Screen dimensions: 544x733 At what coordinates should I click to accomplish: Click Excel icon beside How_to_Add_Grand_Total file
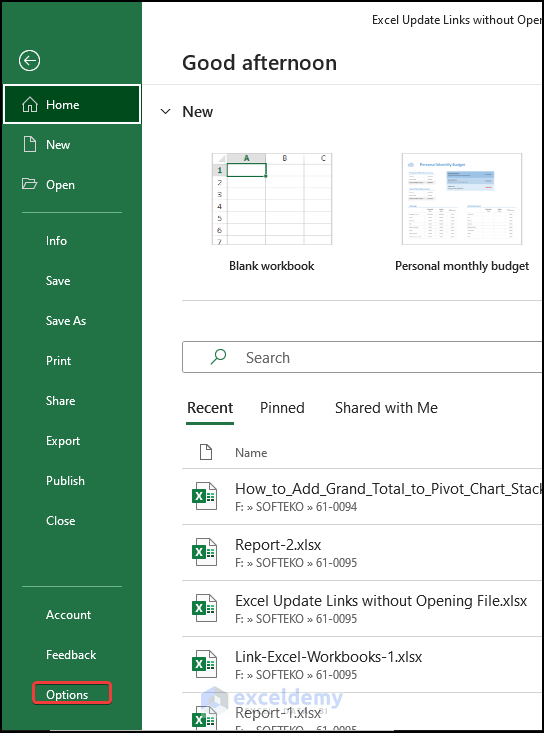(x=204, y=496)
